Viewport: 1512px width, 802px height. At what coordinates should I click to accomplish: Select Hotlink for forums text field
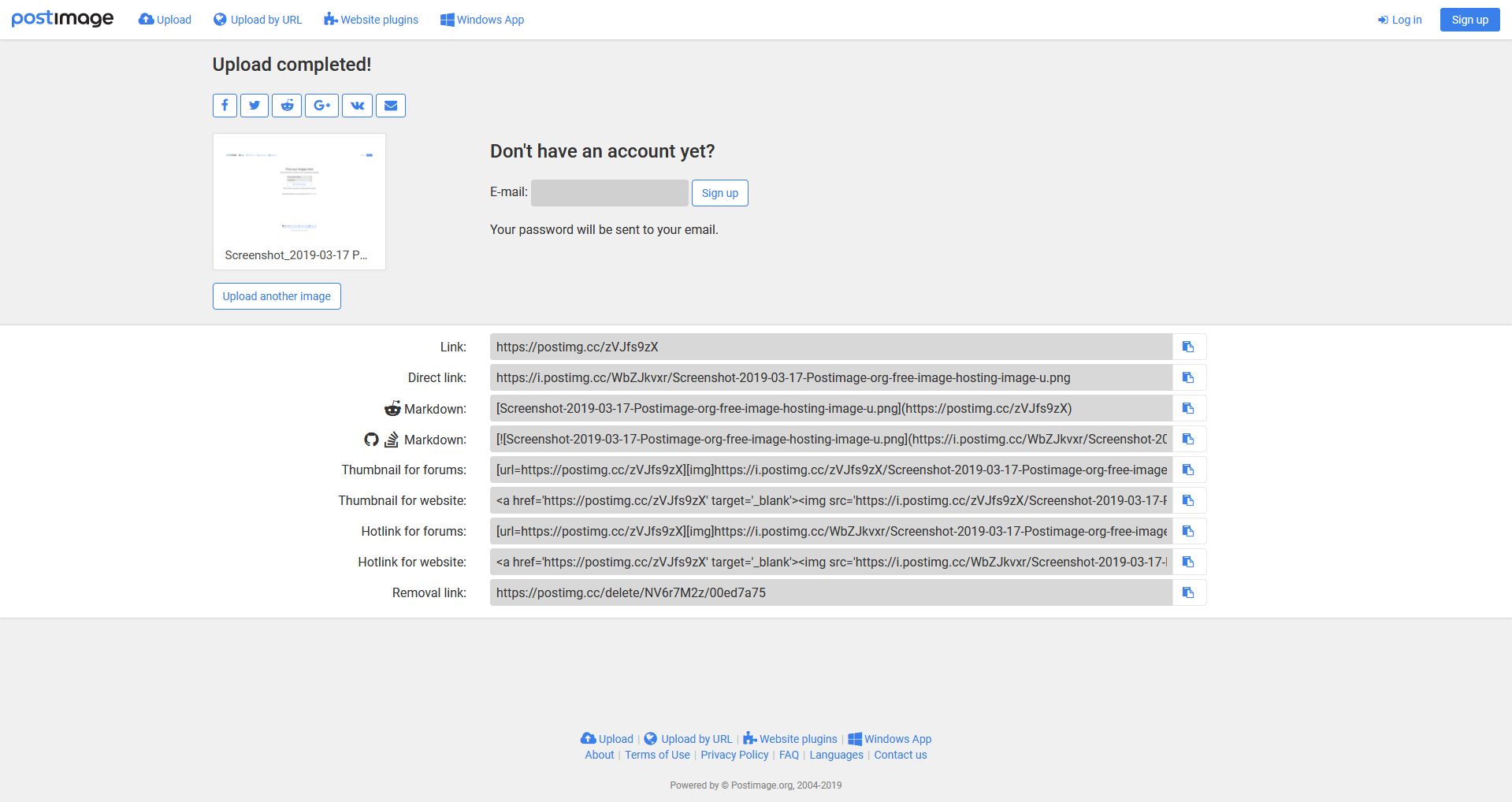click(x=831, y=531)
